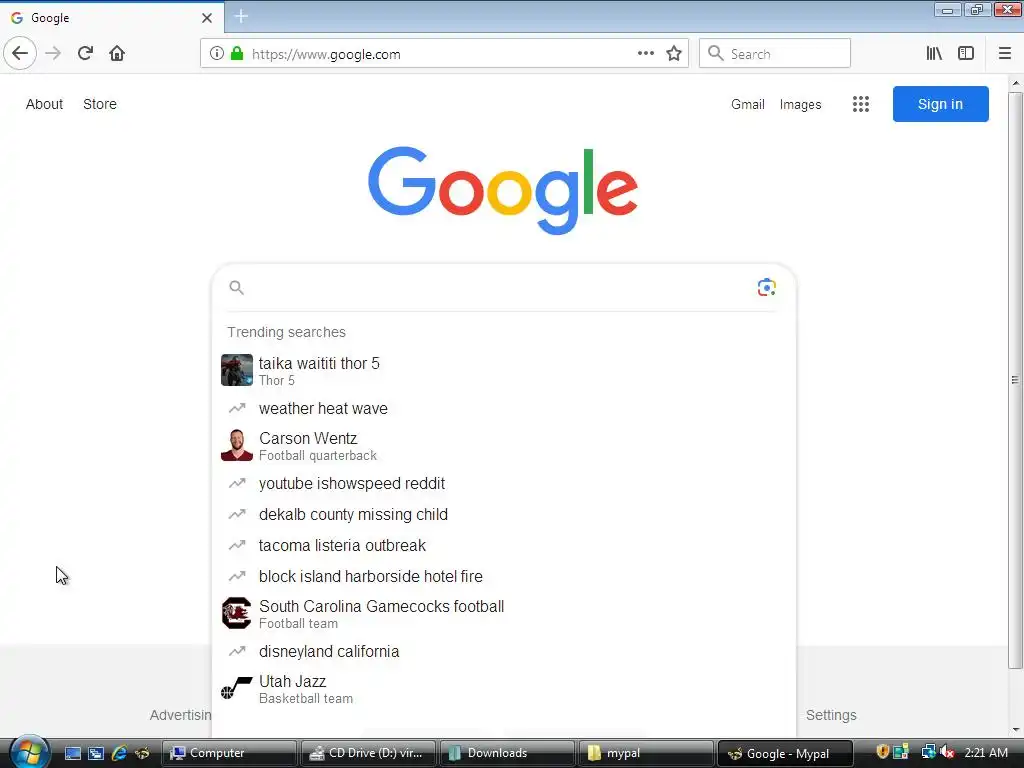1024x768 pixels.
Task: Click Switch between windows quick launch icon
Action: [x=96, y=754]
